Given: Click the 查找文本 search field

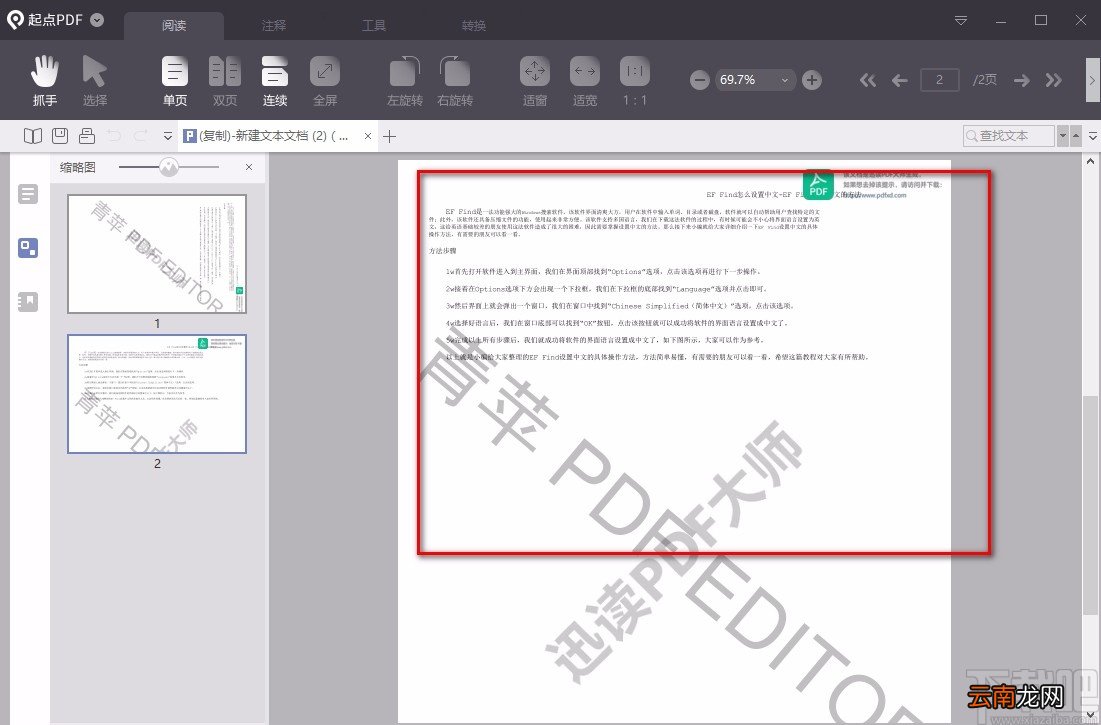Looking at the screenshot, I should tap(1009, 135).
